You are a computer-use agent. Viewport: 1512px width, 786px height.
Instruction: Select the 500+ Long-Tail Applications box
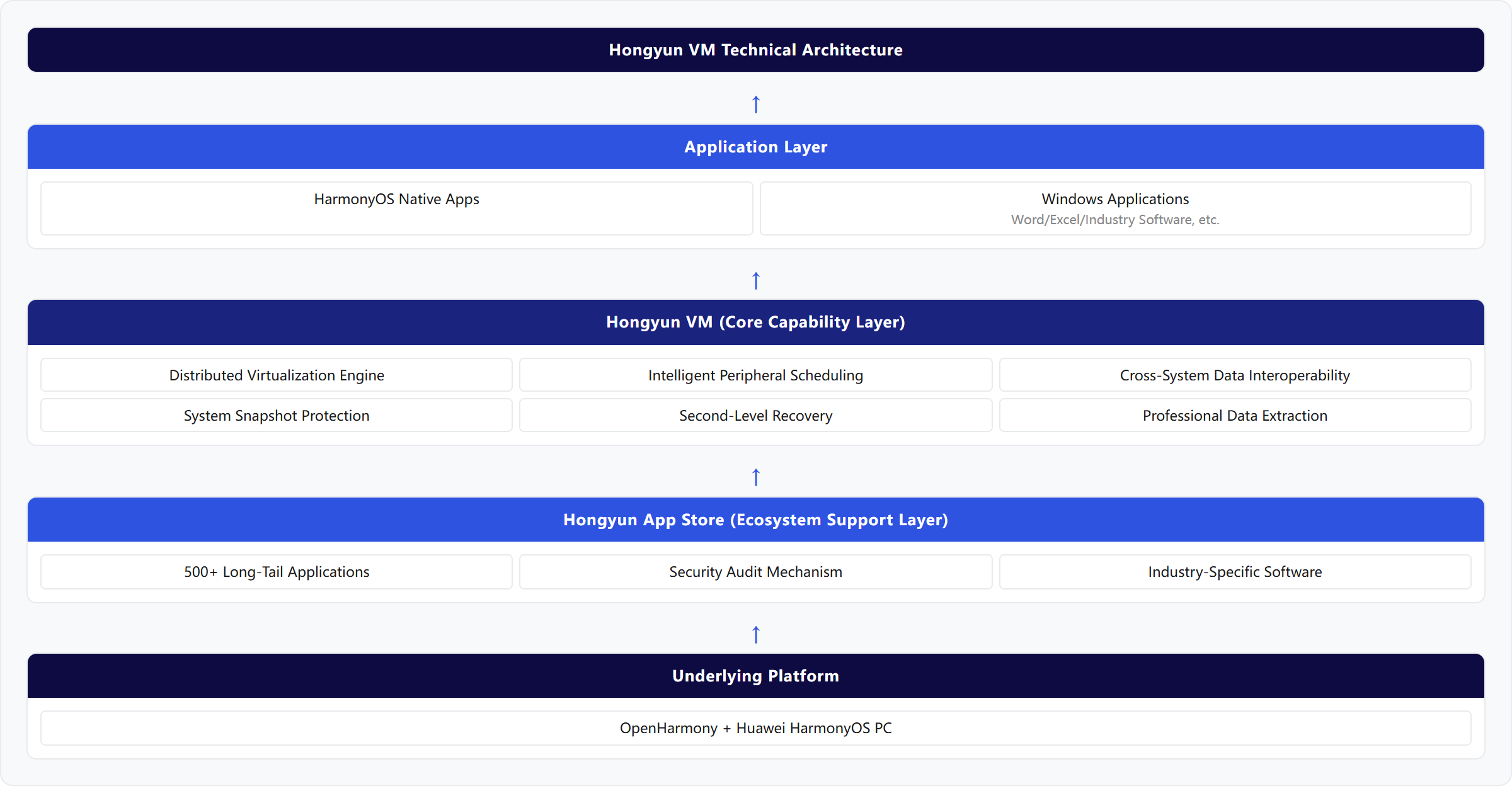point(277,572)
